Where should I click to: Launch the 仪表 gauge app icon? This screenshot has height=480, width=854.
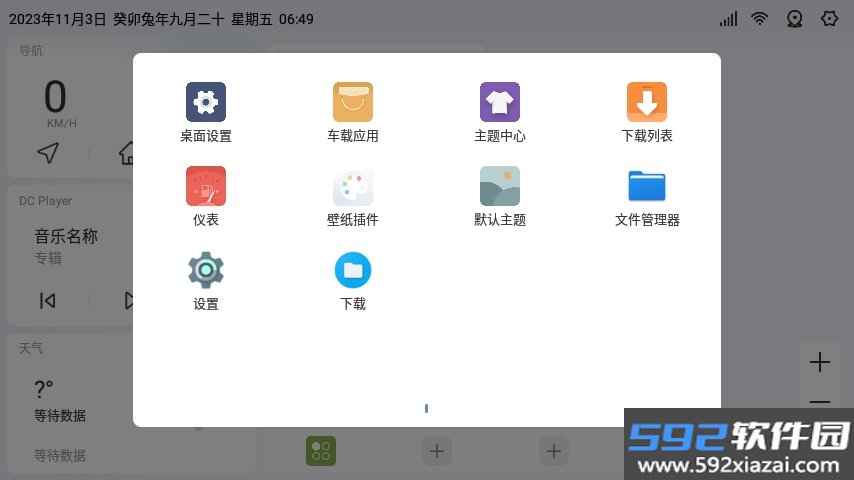coord(205,186)
